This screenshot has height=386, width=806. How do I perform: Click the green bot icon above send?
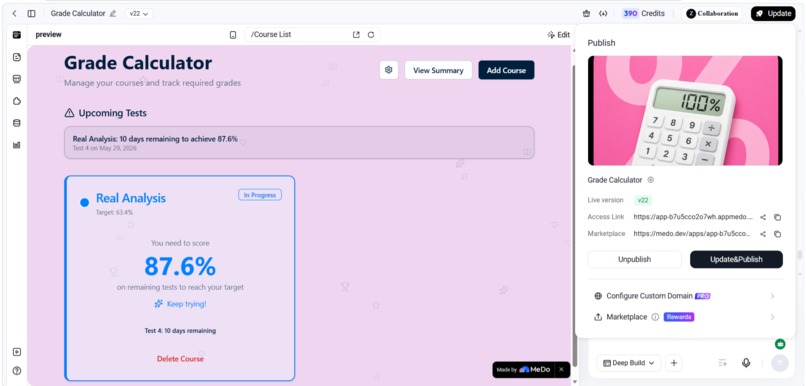pos(780,344)
